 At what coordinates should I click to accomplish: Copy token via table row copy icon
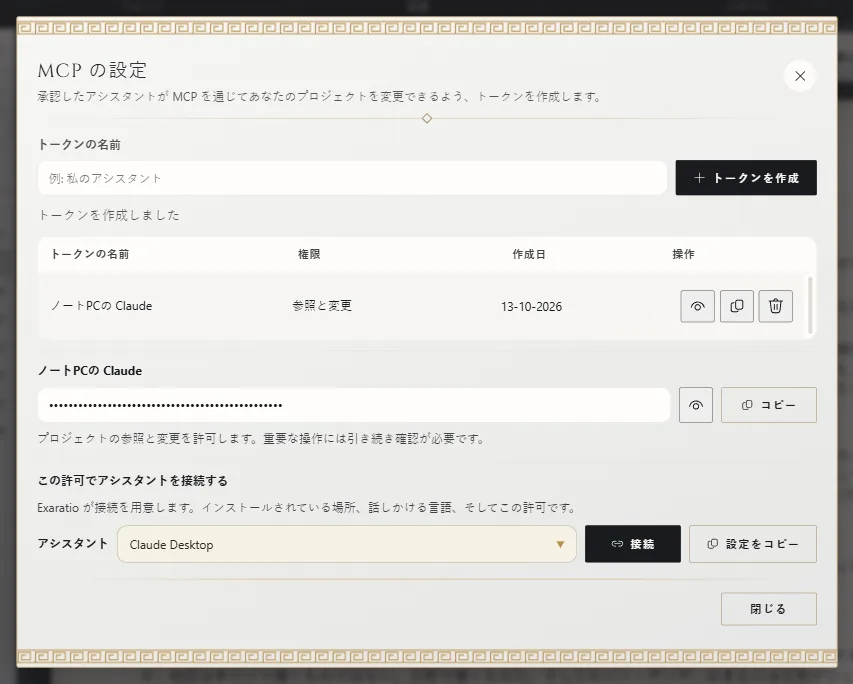point(737,306)
